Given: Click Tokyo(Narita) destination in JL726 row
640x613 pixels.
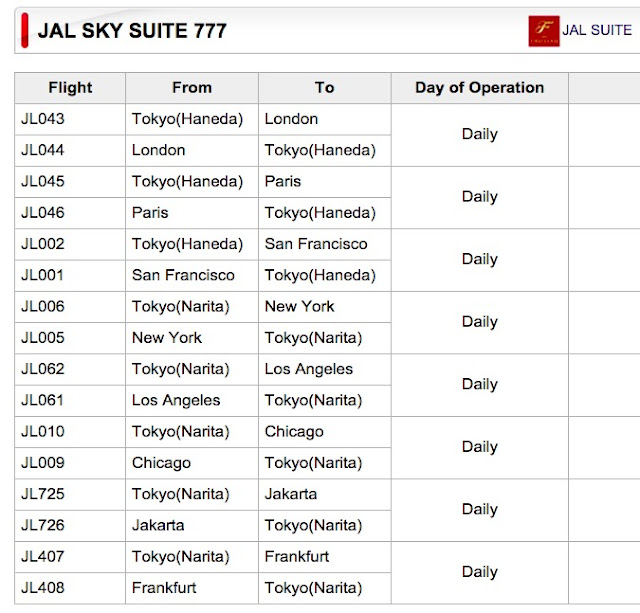Looking at the screenshot, I should 314,525.
